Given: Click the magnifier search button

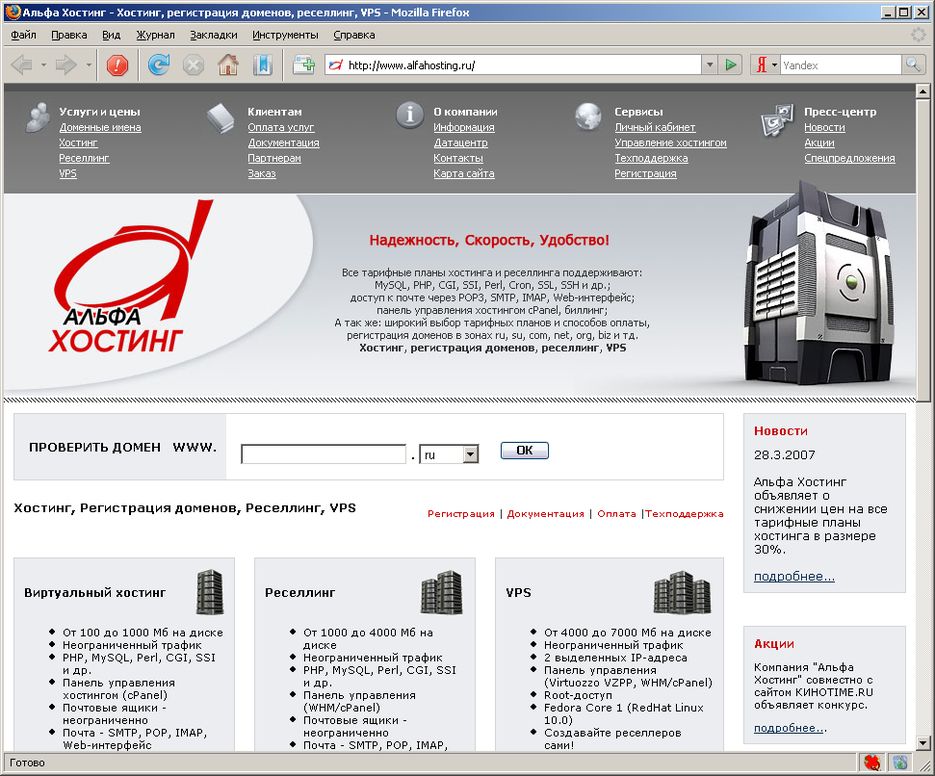Looking at the screenshot, I should pos(913,64).
